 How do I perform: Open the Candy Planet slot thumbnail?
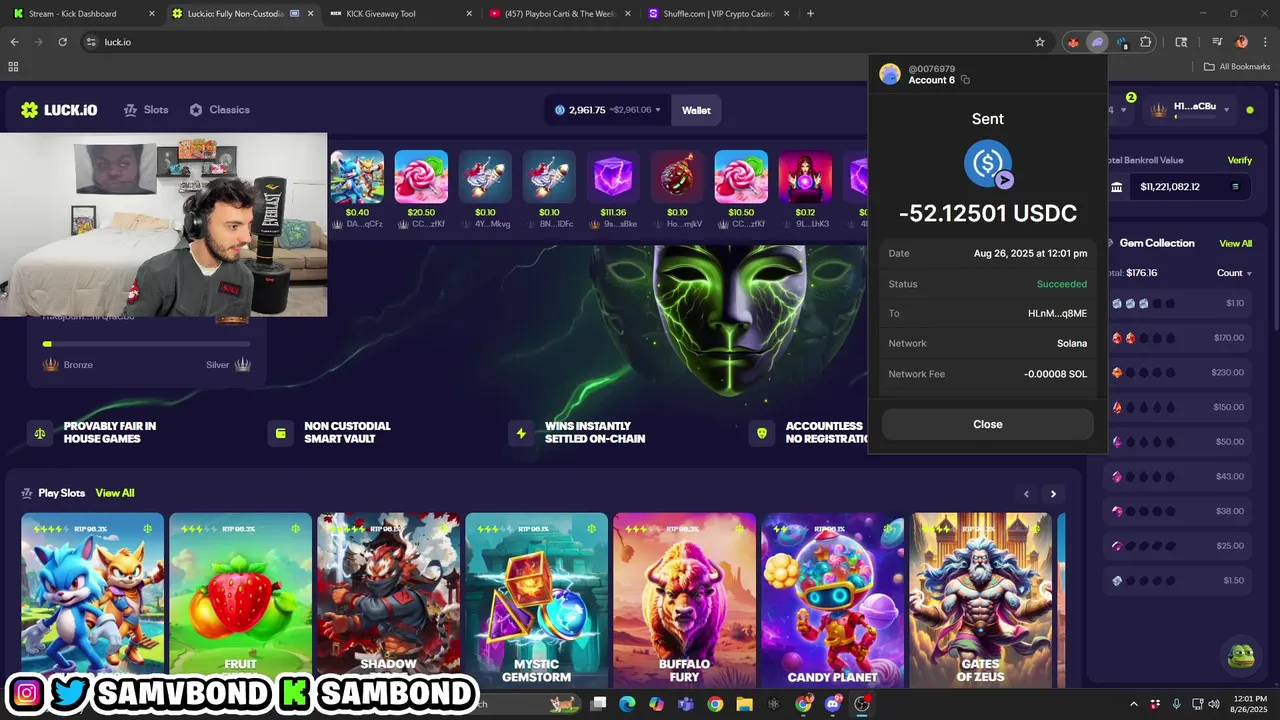tap(832, 600)
